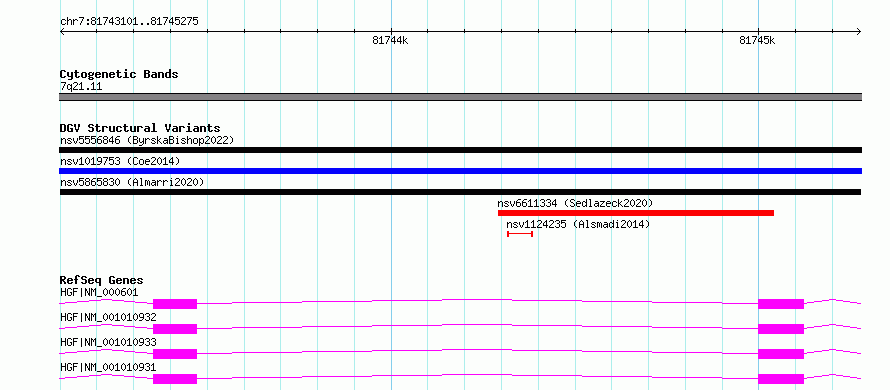
Task: Click the 7q21.11 band label
Action: click(x=81, y=87)
